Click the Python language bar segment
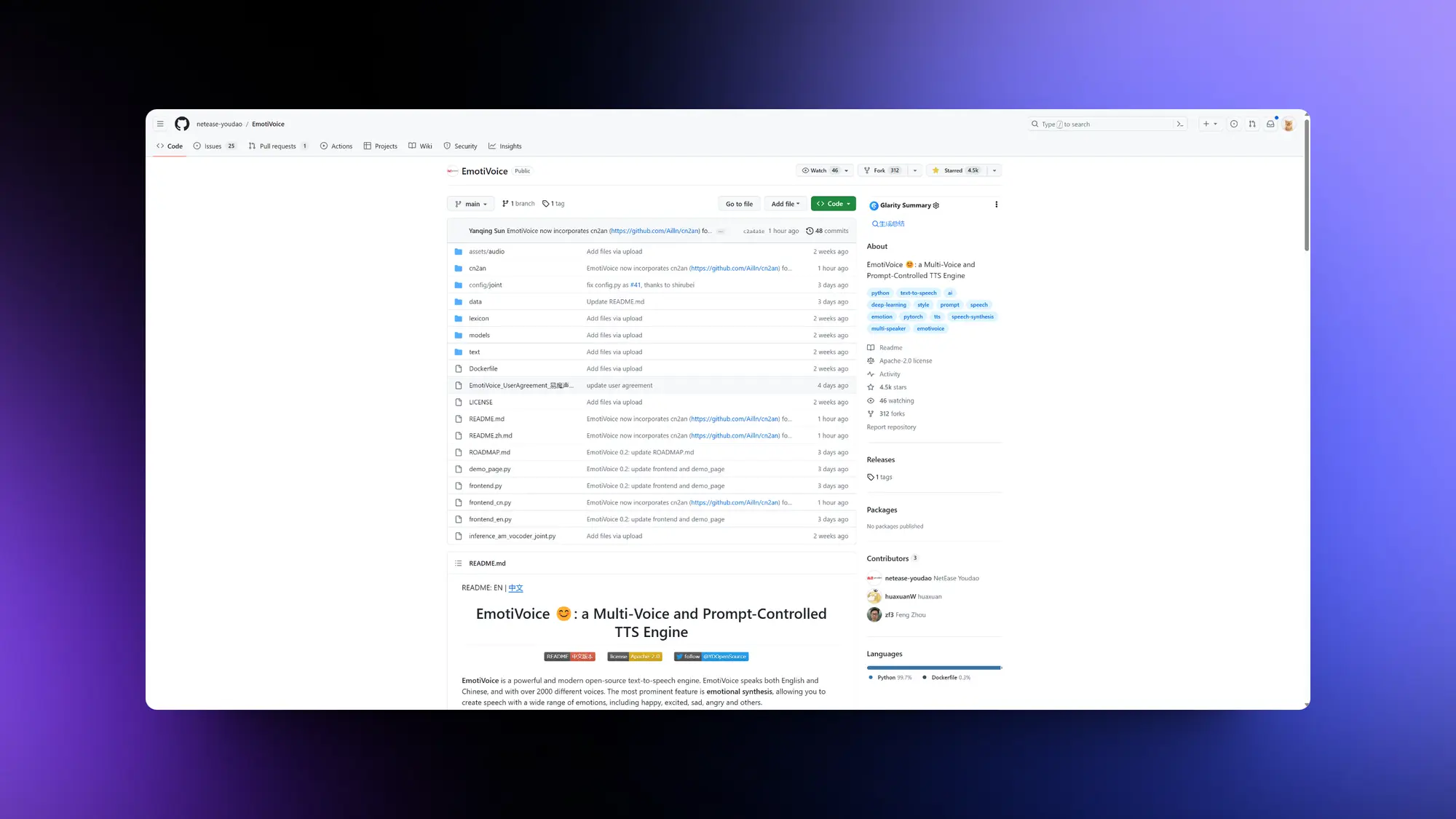The image size is (1456, 819). pyautogui.click(x=933, y=668)
